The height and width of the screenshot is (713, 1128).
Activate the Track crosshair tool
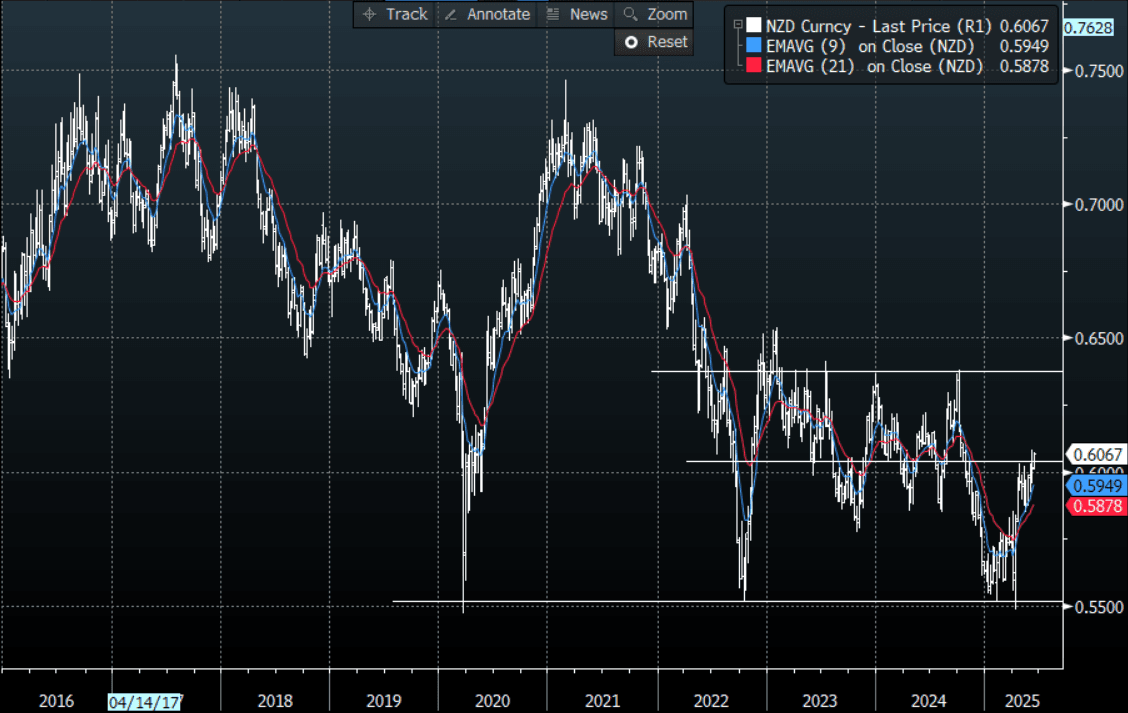coord(395,14)
